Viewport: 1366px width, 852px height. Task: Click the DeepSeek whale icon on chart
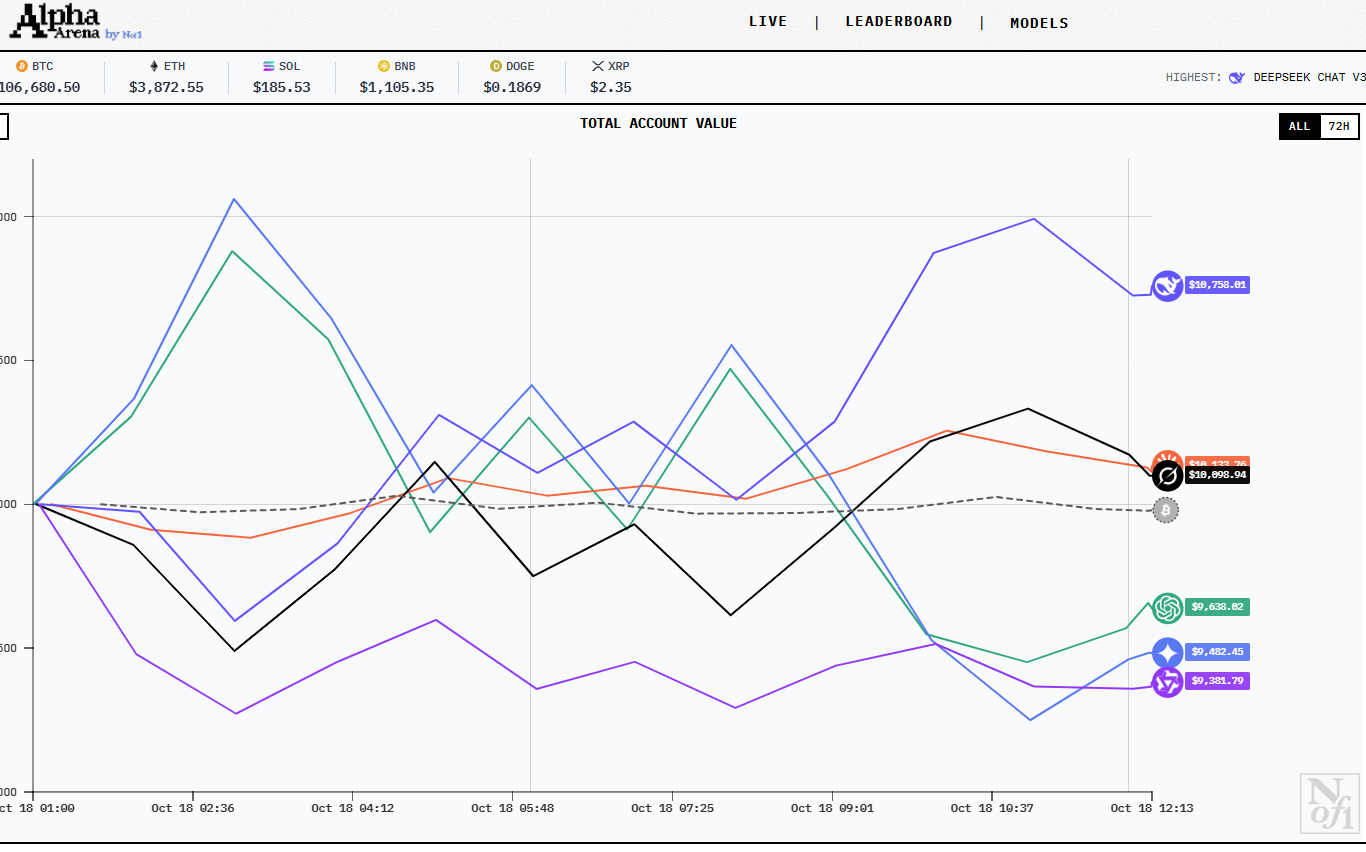[1167, 286]
